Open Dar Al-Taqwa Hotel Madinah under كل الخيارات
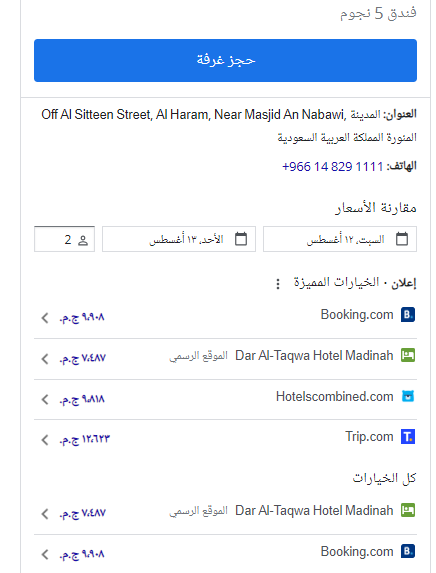436x573 pixels. [225, 513]
